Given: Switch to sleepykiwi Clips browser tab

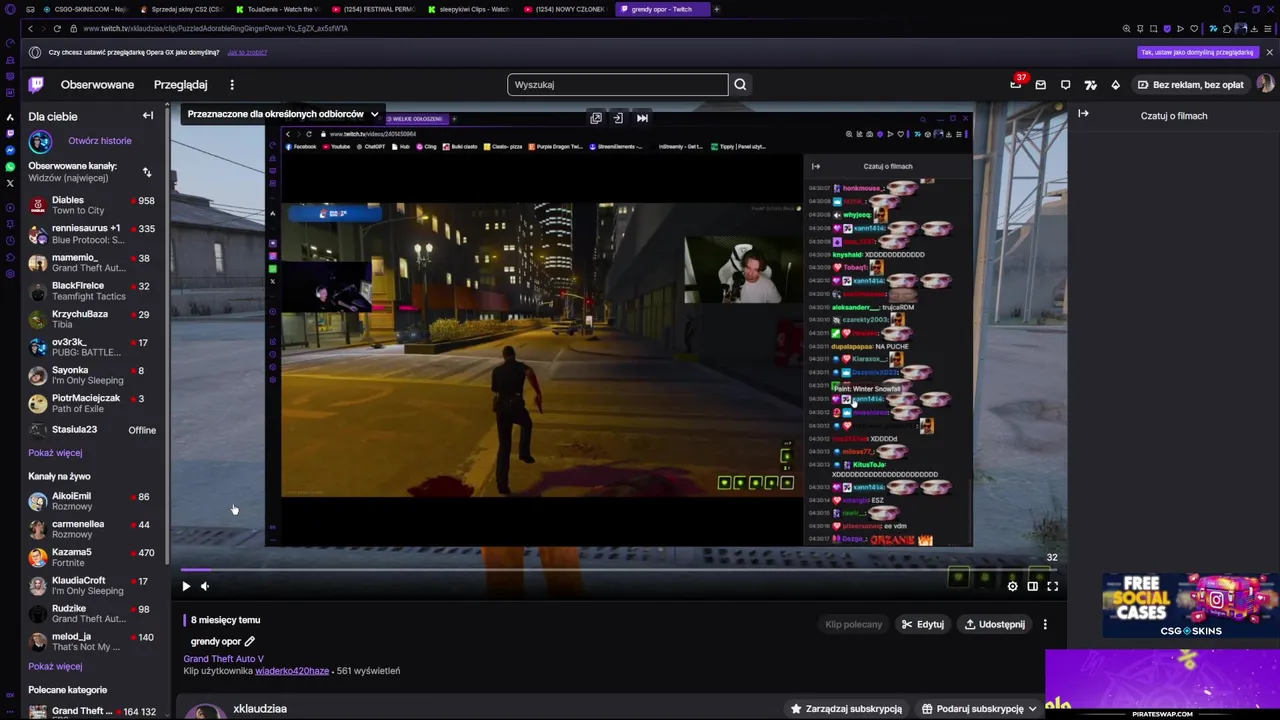Looking at the screenshot, I should (470, 9).
